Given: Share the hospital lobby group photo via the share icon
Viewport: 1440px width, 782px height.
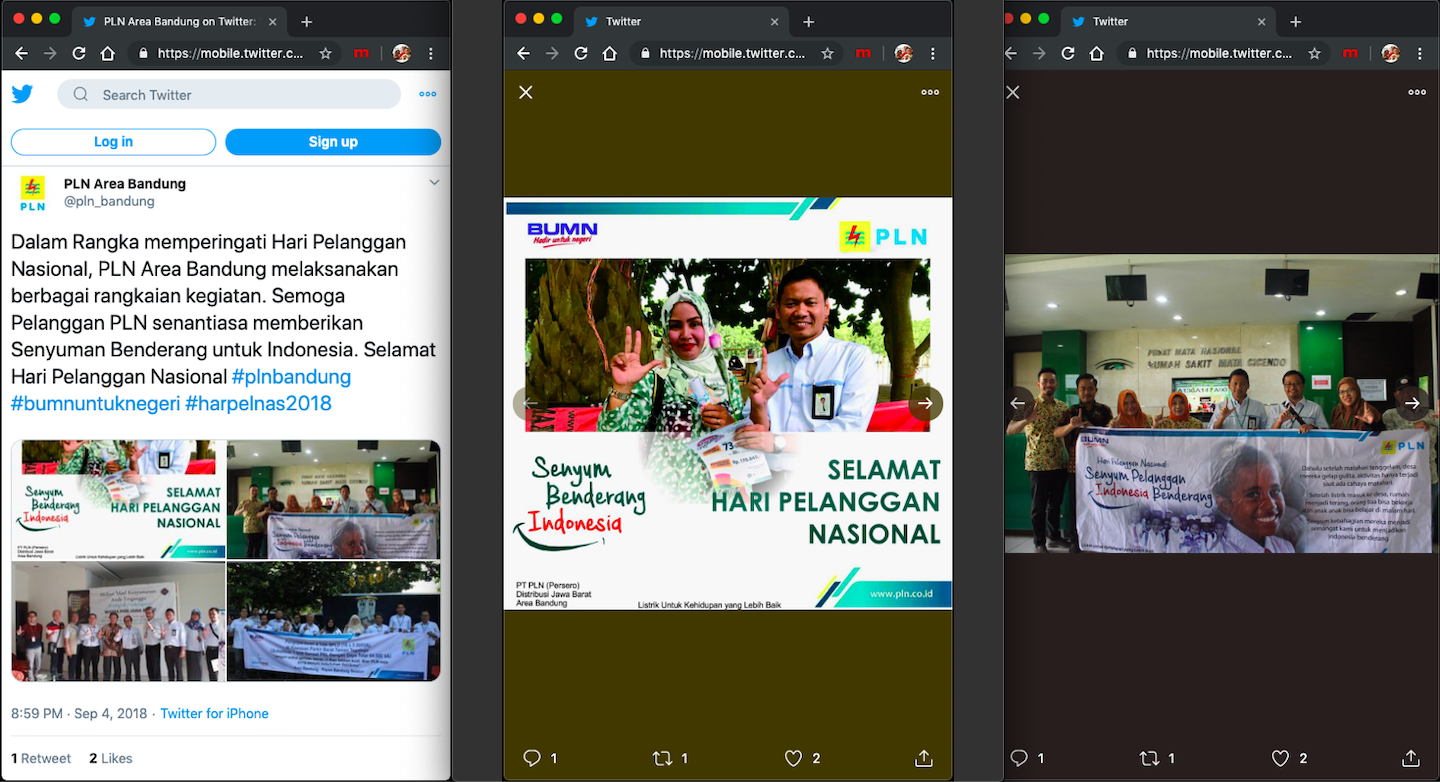Looking at the screenshot, I should 1411,758.
